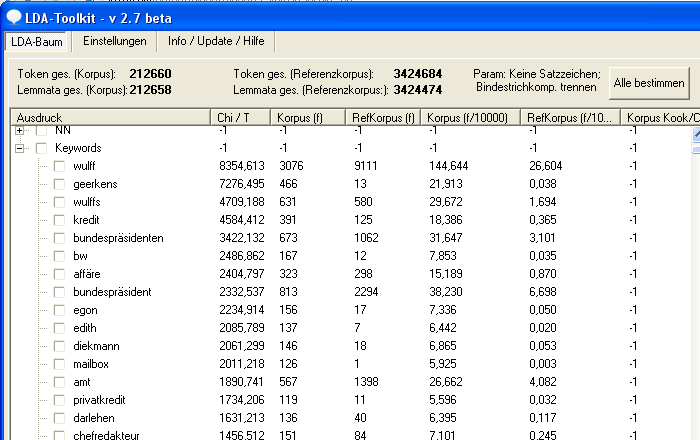Select the mailbox keyword row
Image resolution: width=700 pixels, height=440 pixels.
point(93,364)
